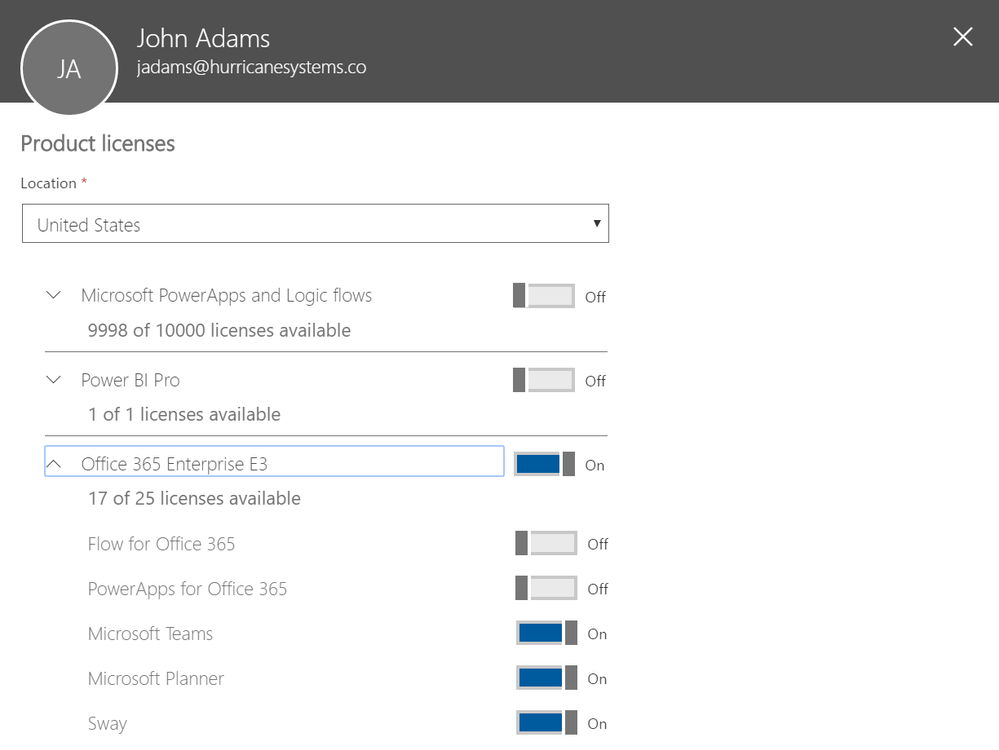Click '1 of 1 licenses available' text
This screenshot has width=999, height=750.
tap(184, 414)
